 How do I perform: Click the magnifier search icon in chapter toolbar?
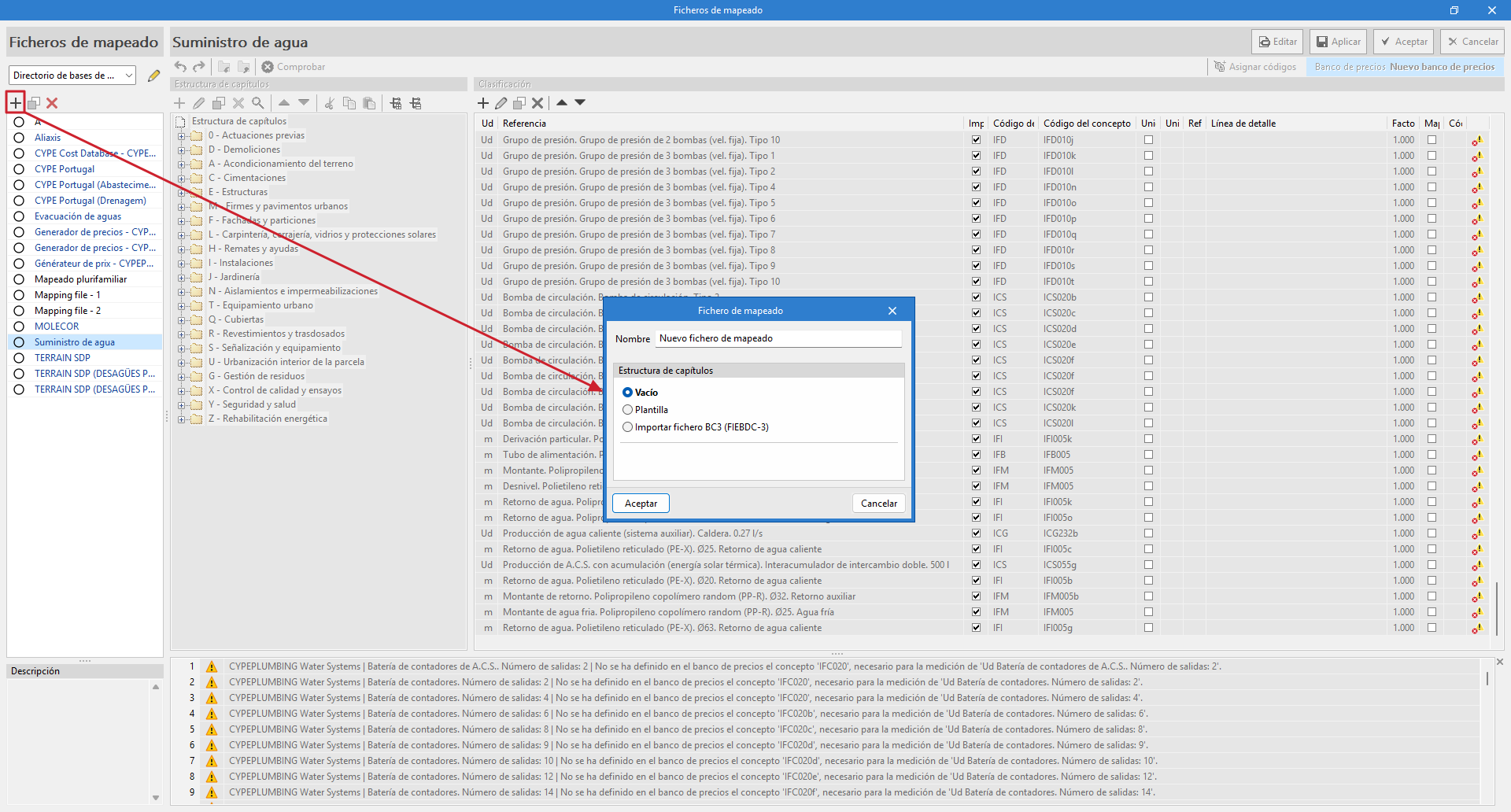click(x=258, y=103)
